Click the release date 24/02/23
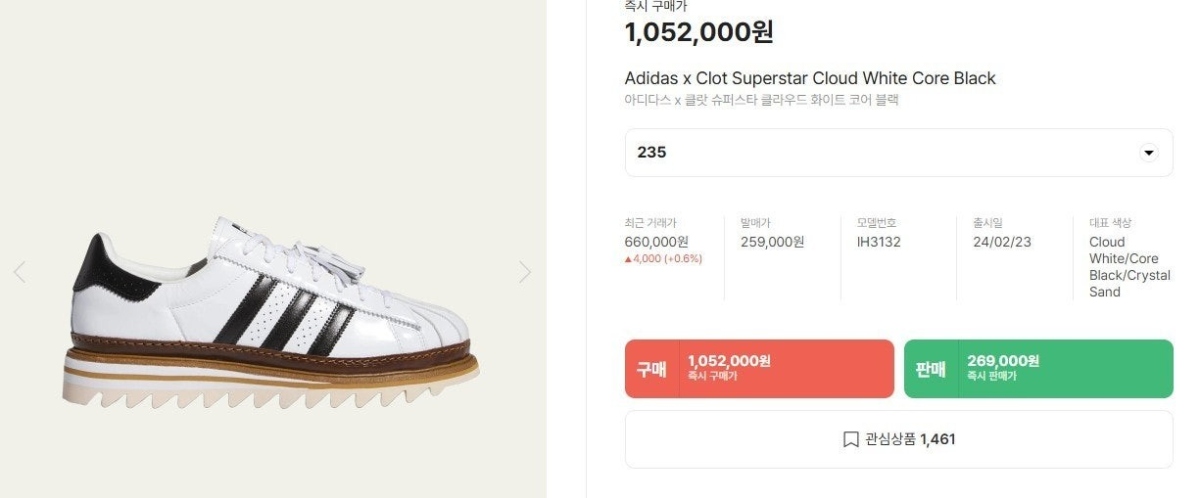The width and height of the screenshot is (1200, 498). [1004, 242]
